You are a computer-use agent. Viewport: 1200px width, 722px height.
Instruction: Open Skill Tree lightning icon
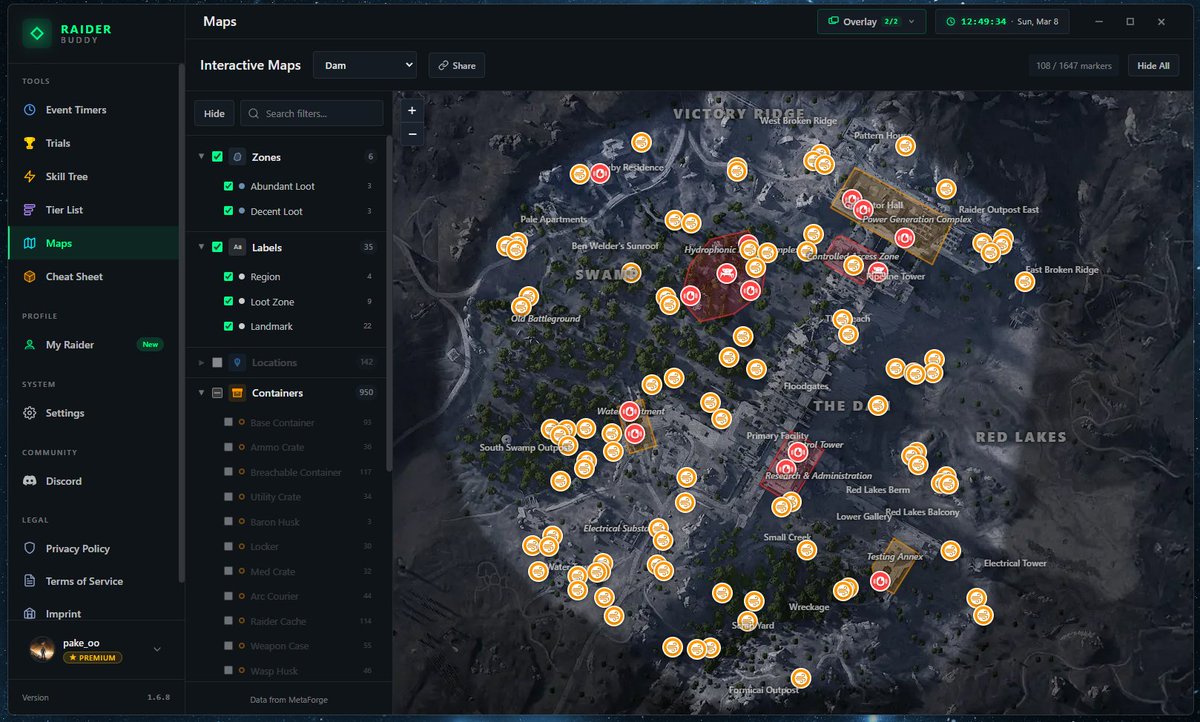[x=30, y=176]
